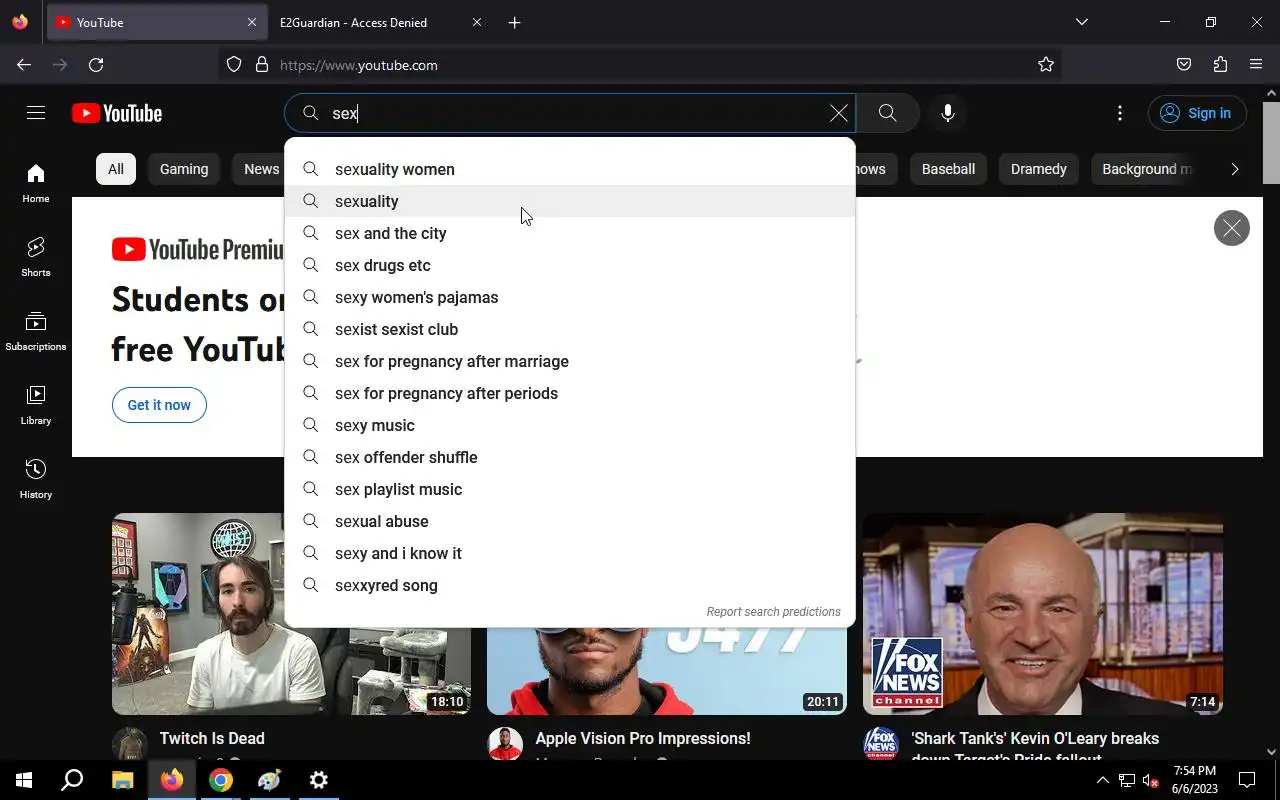
Task: Open a new browser tab
Action: [x=514, y=22]
